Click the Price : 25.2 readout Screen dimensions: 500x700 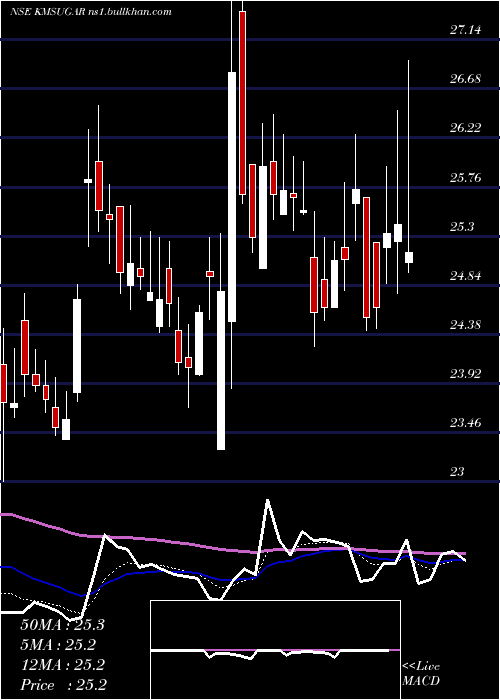[x=62, y=684]
